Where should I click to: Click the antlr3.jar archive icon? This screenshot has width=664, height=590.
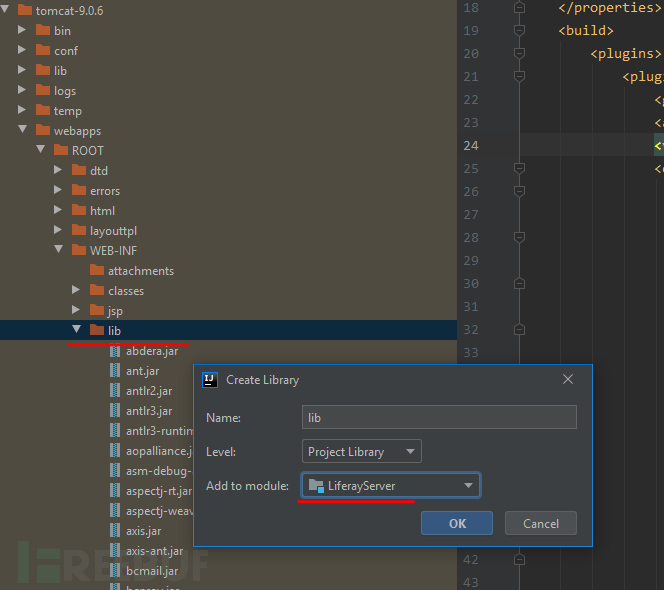(115, 410)
